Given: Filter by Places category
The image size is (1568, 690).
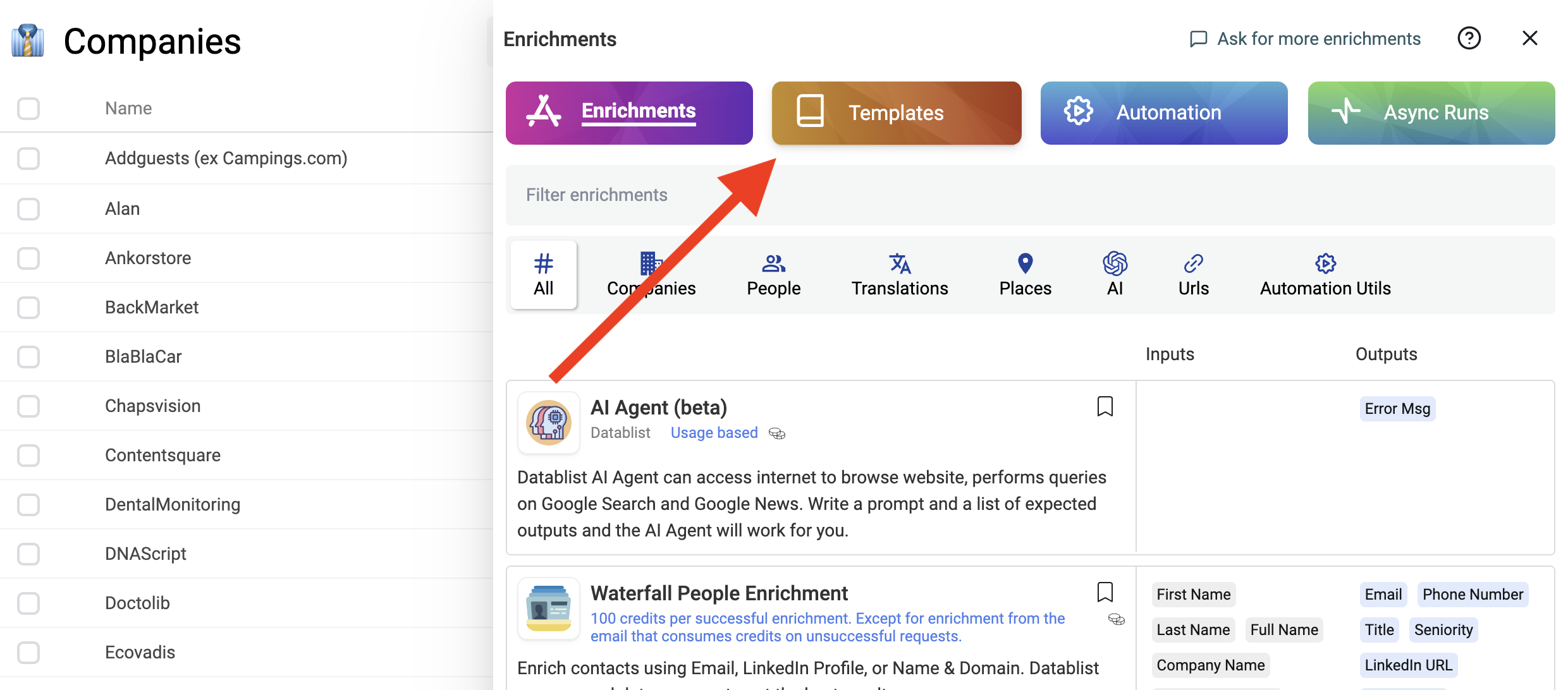Looking at the screenshot, I should (x=1025, y=275).
